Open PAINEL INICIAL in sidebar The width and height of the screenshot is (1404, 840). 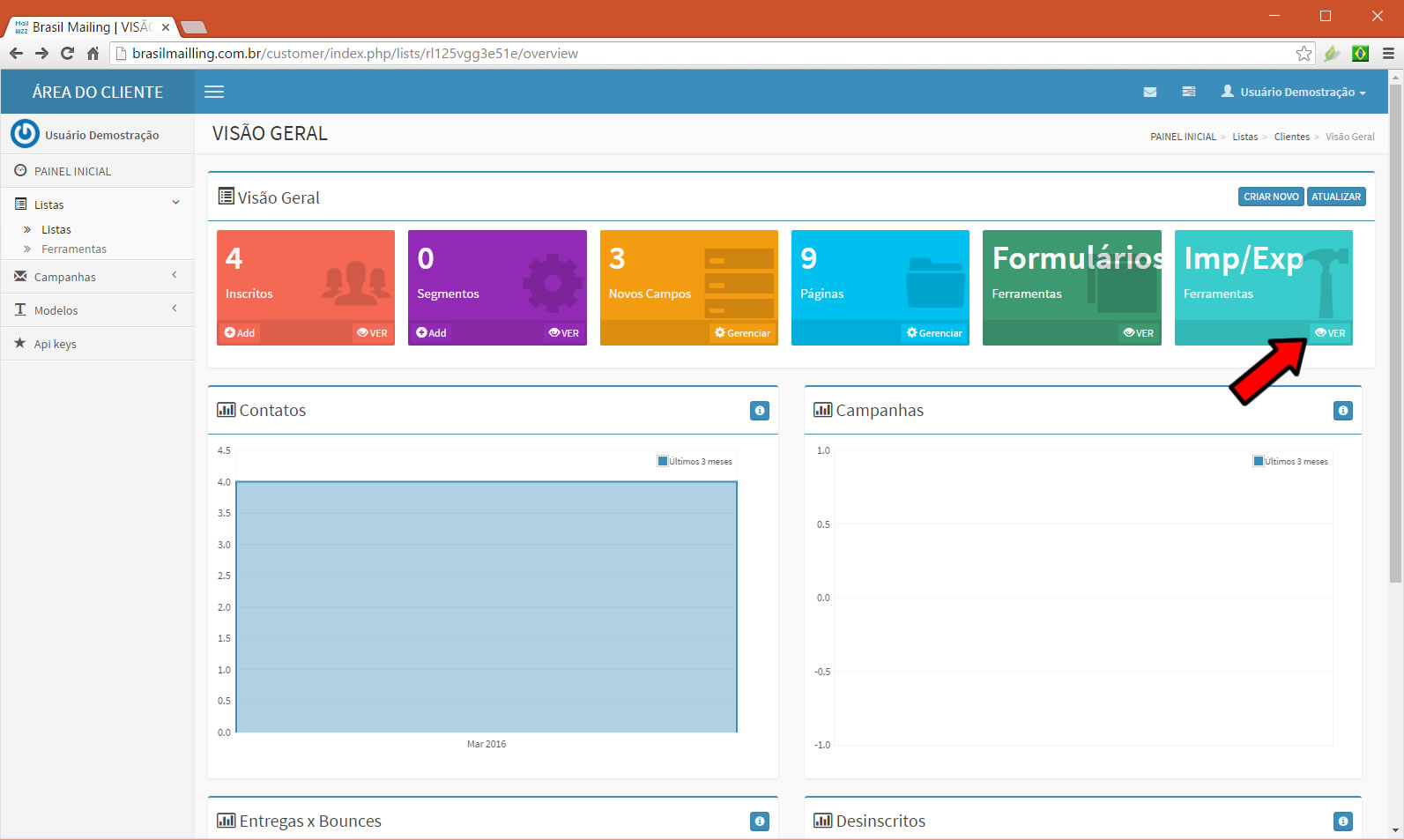point(98,171)
